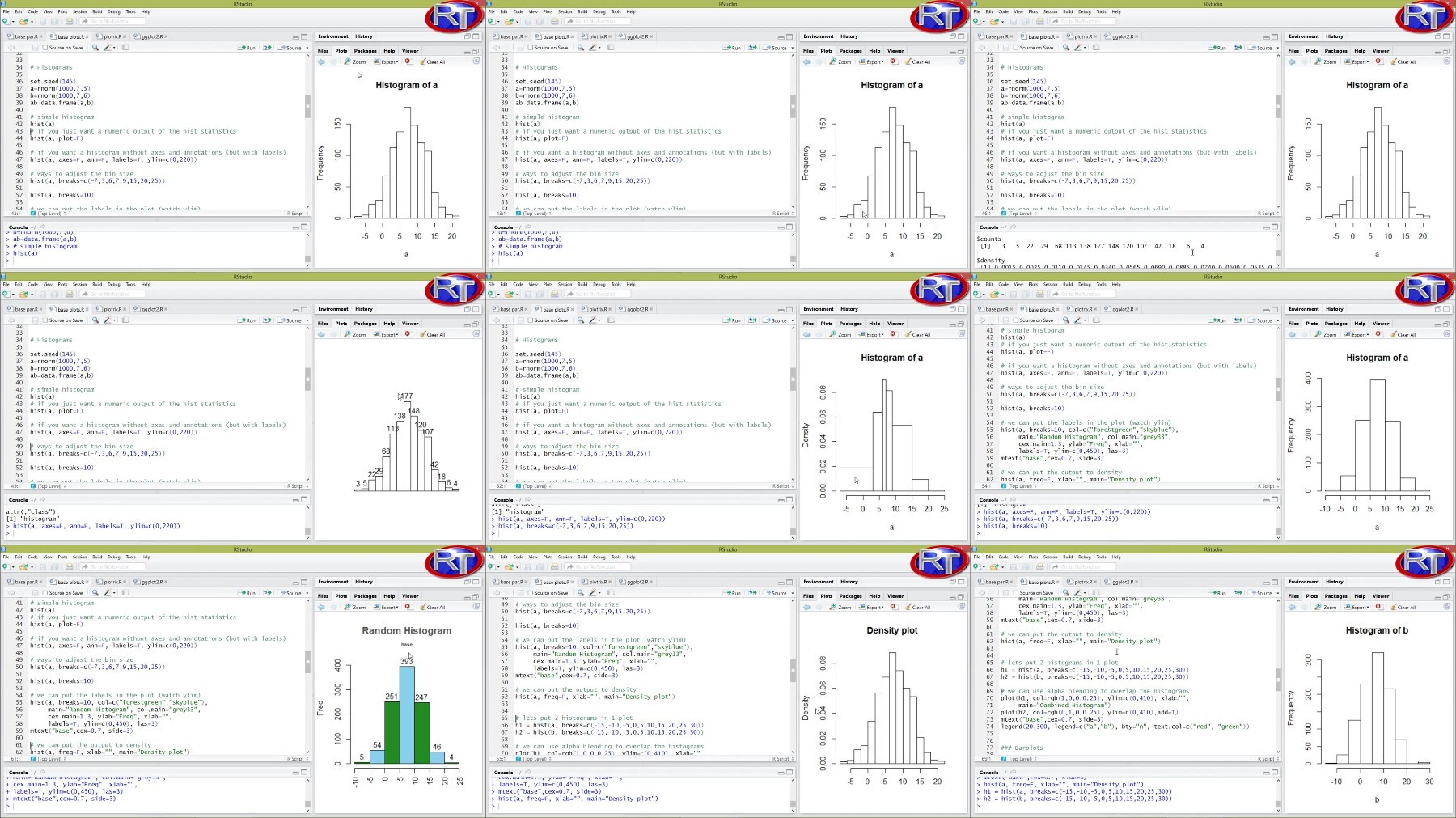Open Tools menu in Histogram of b window
Image resolution: width=1456 pixels, height=818 pixels.
tap(1101, 557)
